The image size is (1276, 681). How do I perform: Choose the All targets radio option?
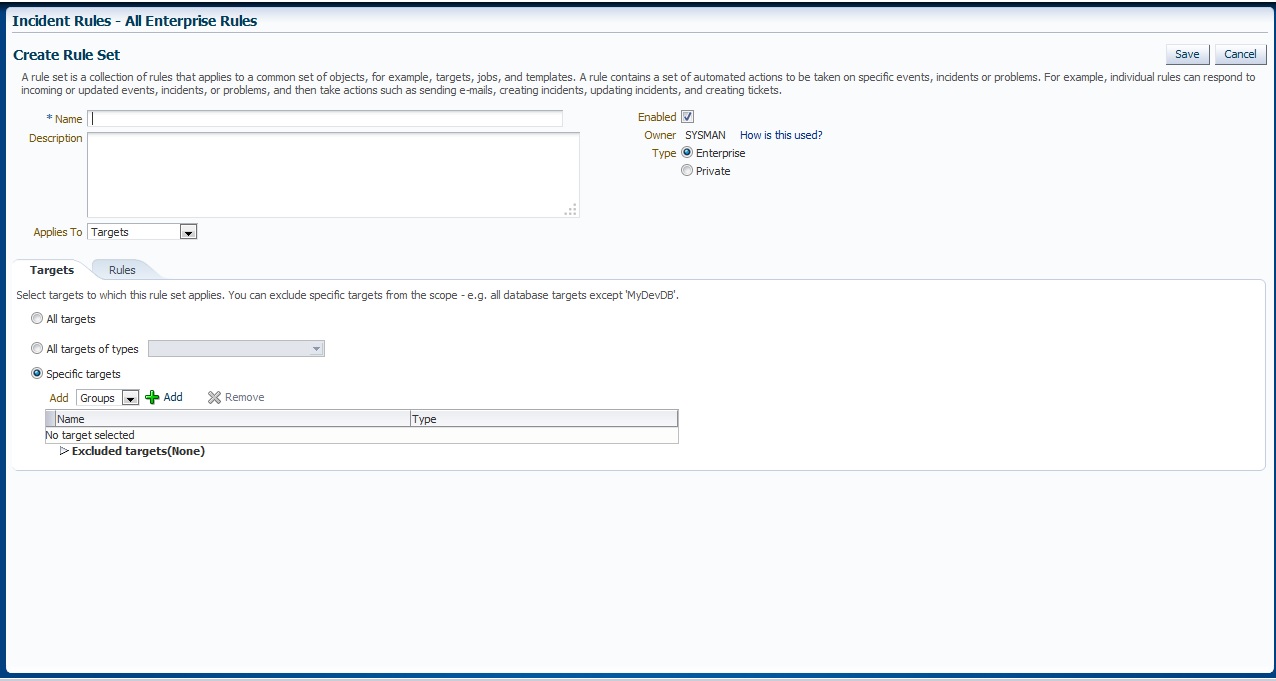pos(38,319)
